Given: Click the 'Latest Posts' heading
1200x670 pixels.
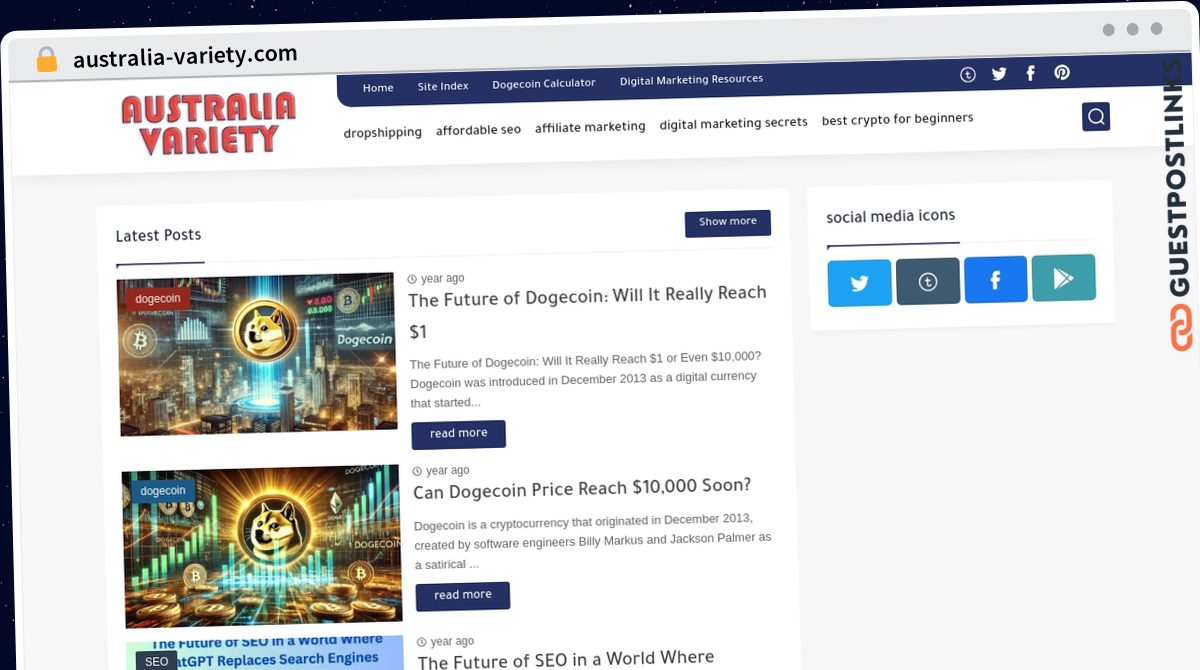Looking at the screenshot, I should [158, 236].
